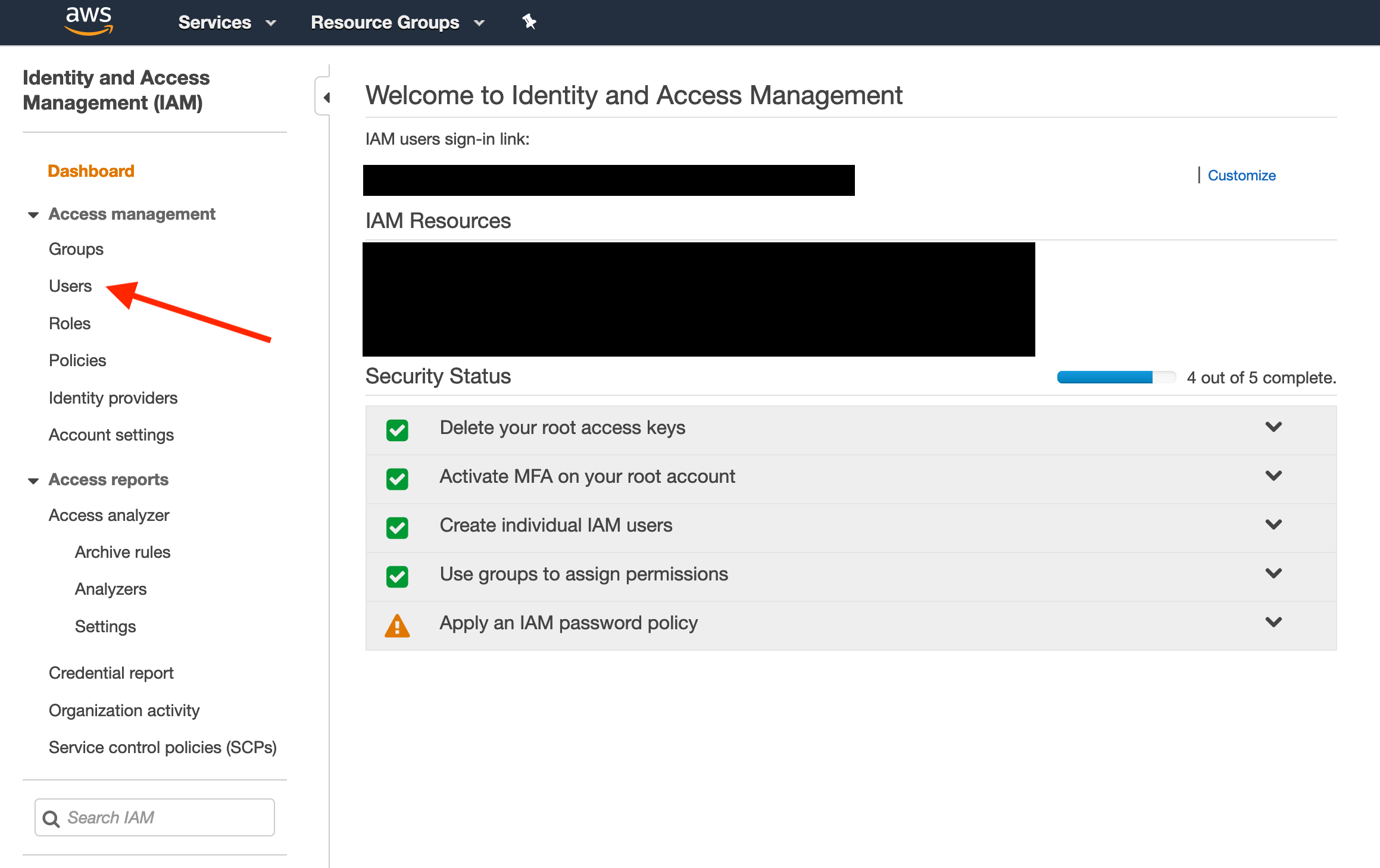Focus the Search IAM input field
This screenshot has height=868, width=1380.
tap(155, 817)
